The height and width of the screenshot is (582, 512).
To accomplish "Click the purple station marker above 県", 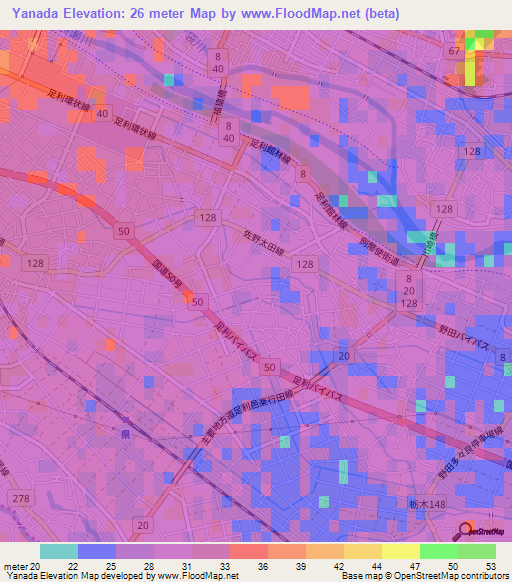I will tap(126, 420).
